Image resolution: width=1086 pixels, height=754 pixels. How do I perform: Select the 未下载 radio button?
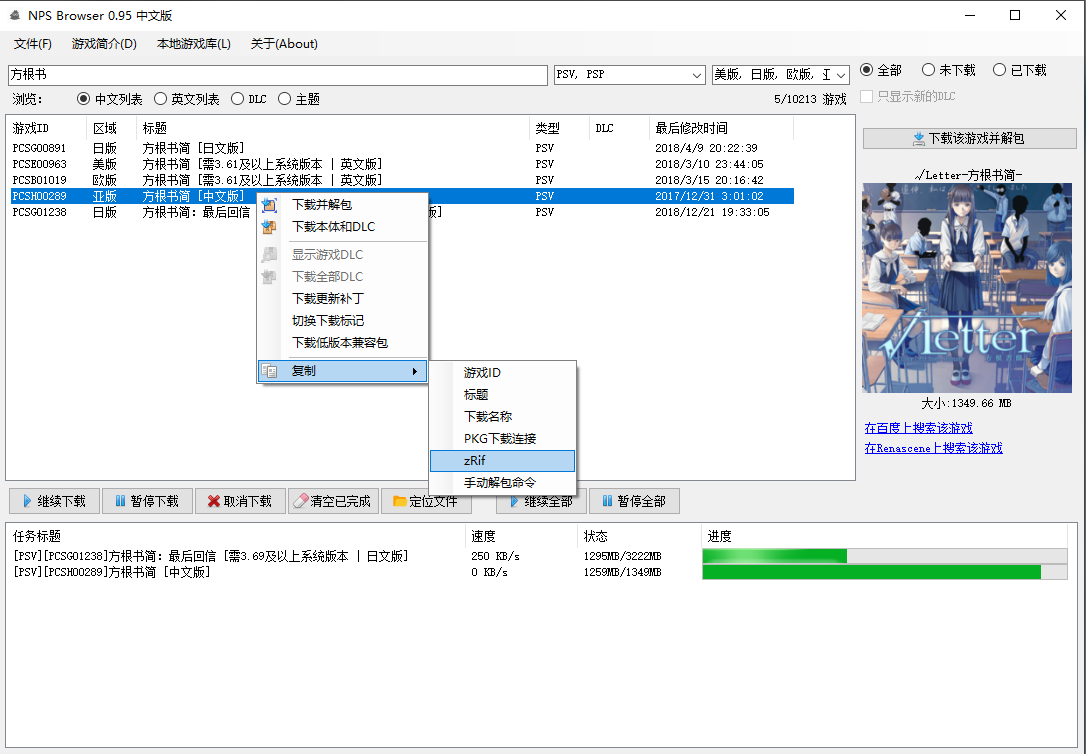pyautogui.click(x=928, y=70)
